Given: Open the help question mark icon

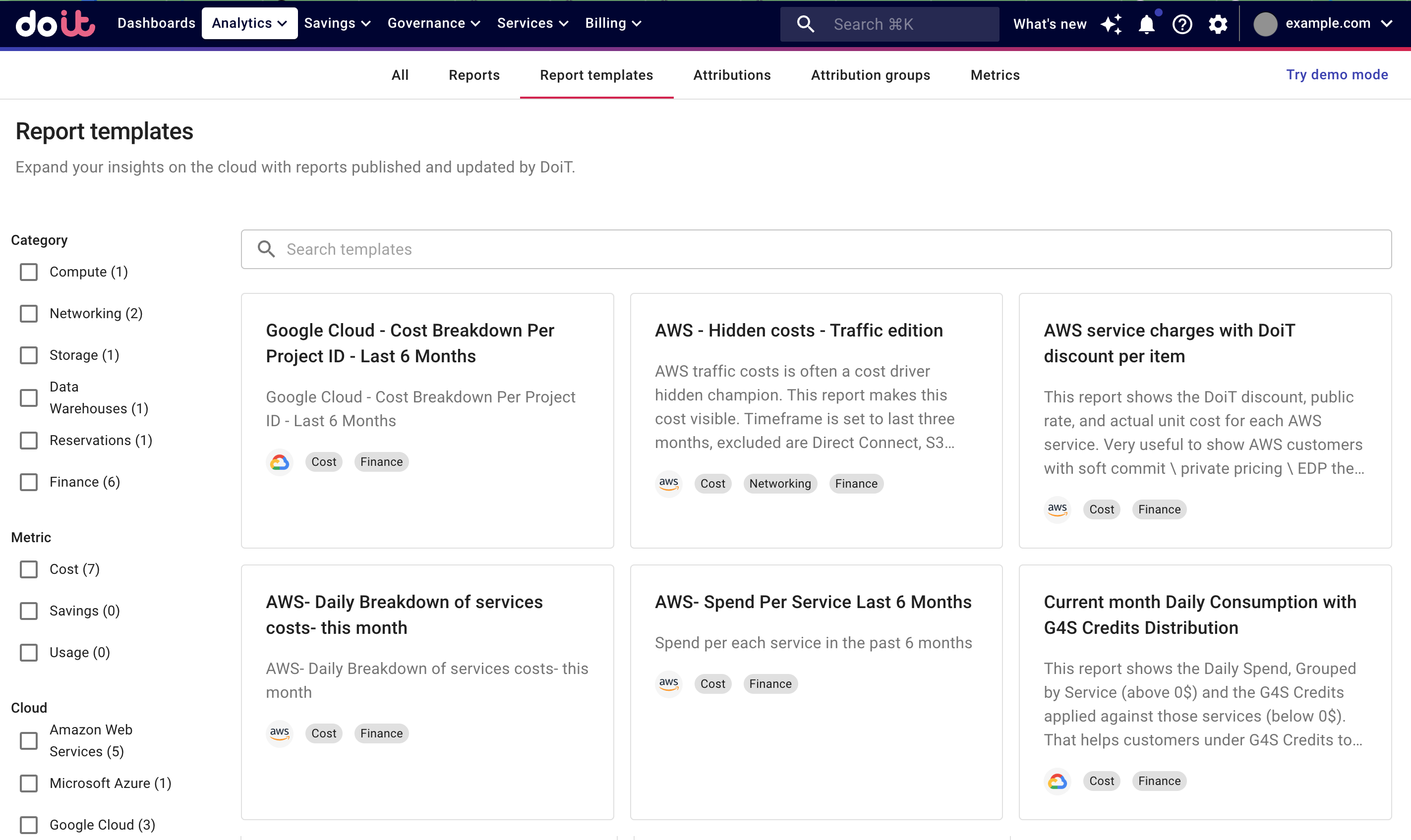Looking at the screenshot, I should [x=1182, y=24].
